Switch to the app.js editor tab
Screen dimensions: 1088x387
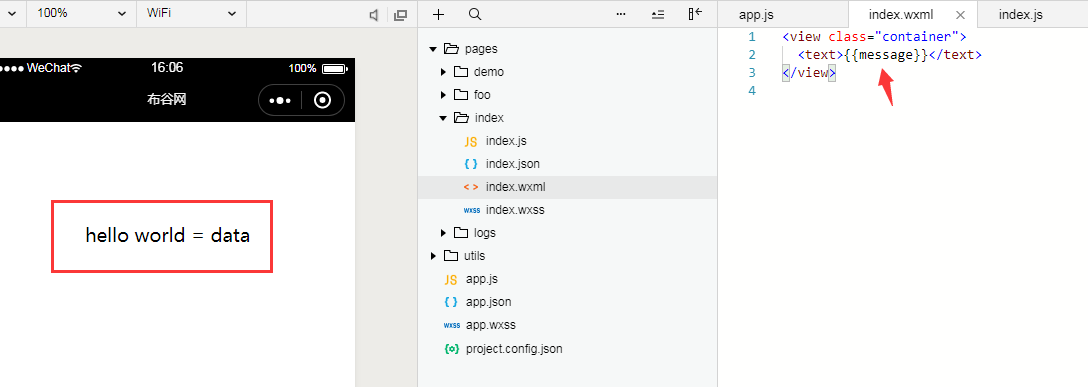756,15
